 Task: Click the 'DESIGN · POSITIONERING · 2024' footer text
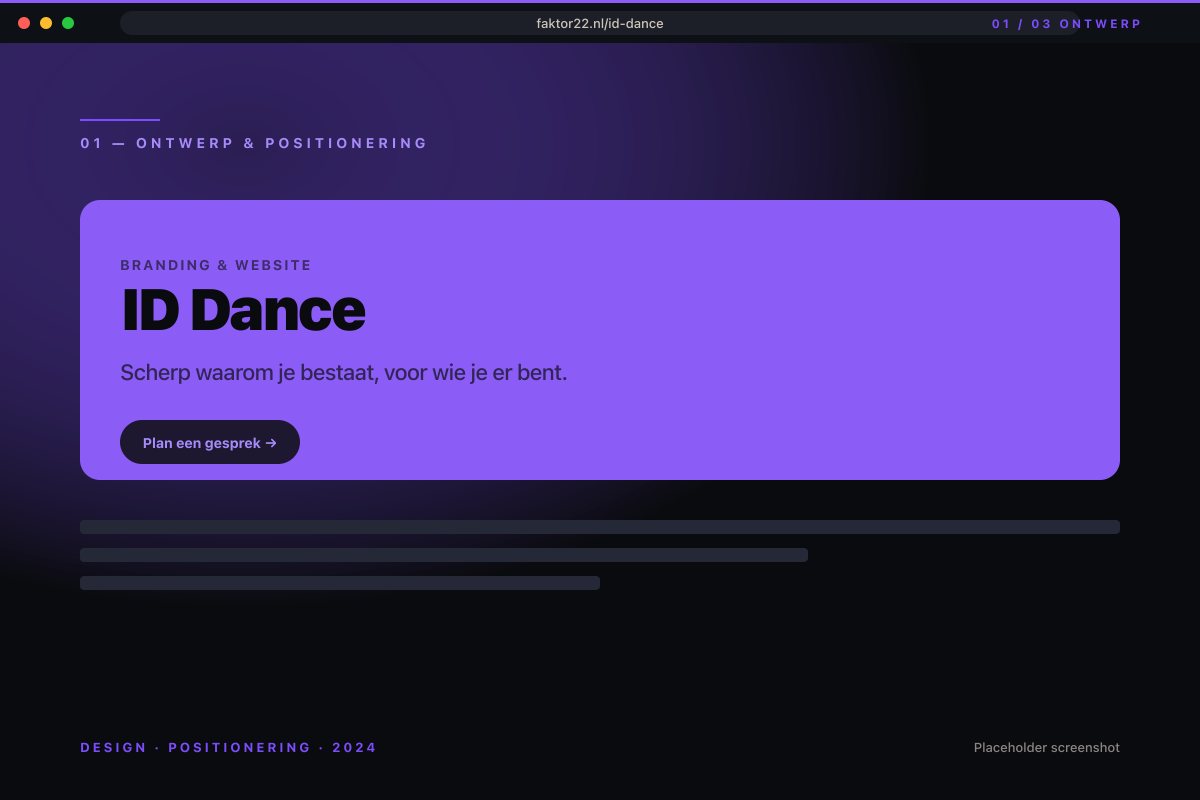229,747
